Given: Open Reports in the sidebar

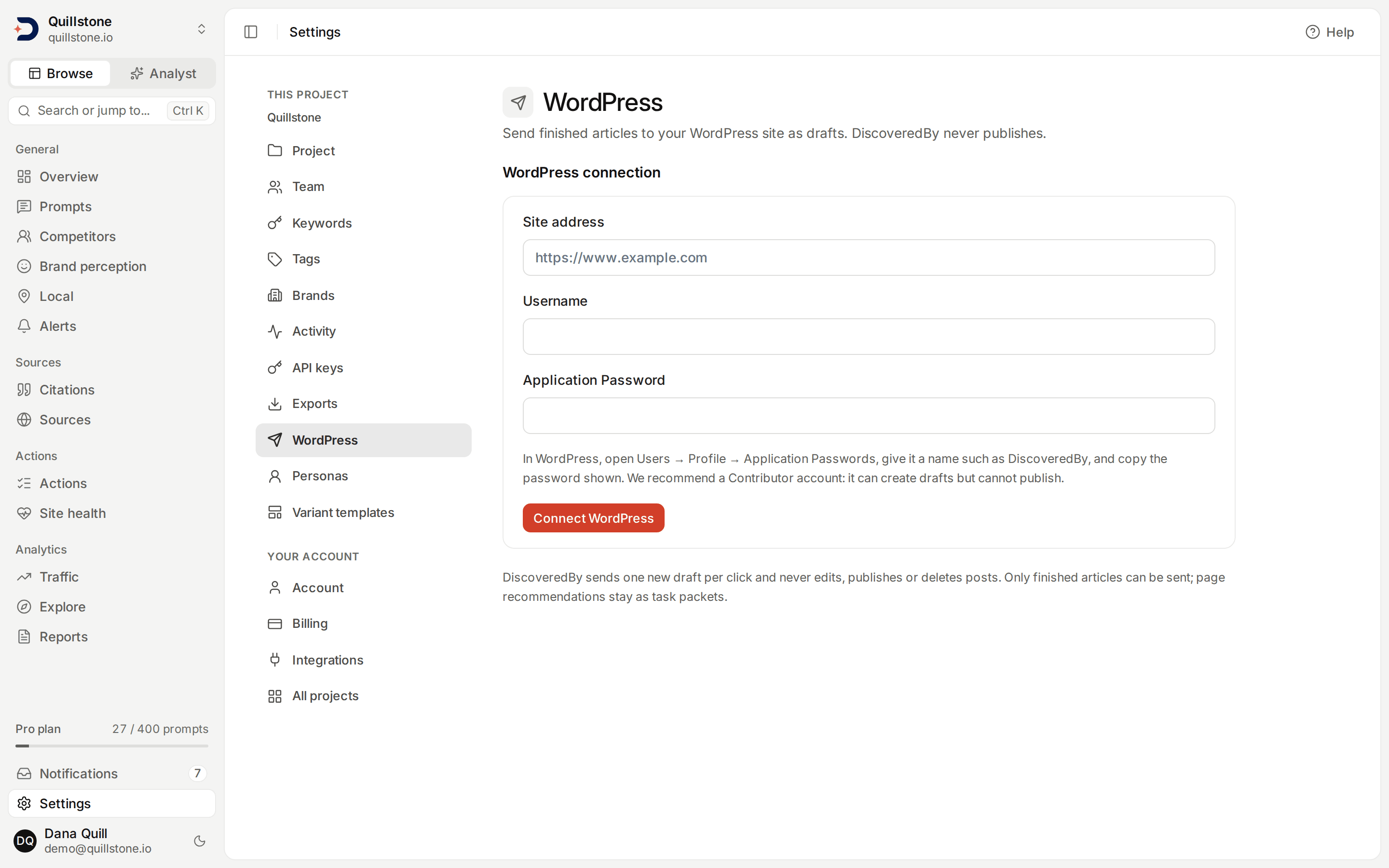Looking at the screenshot, I should (112, 637).
